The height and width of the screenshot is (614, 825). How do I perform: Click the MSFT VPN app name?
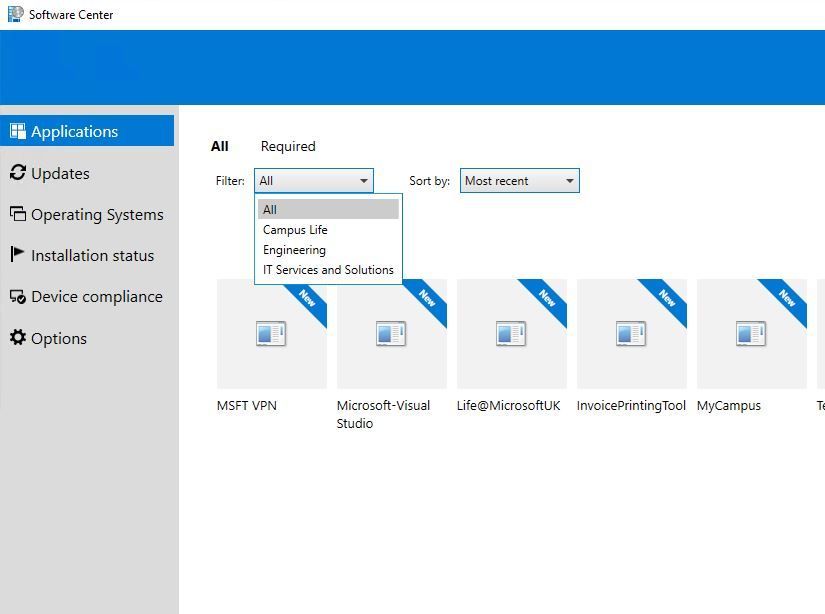click(x=247, y=406)
